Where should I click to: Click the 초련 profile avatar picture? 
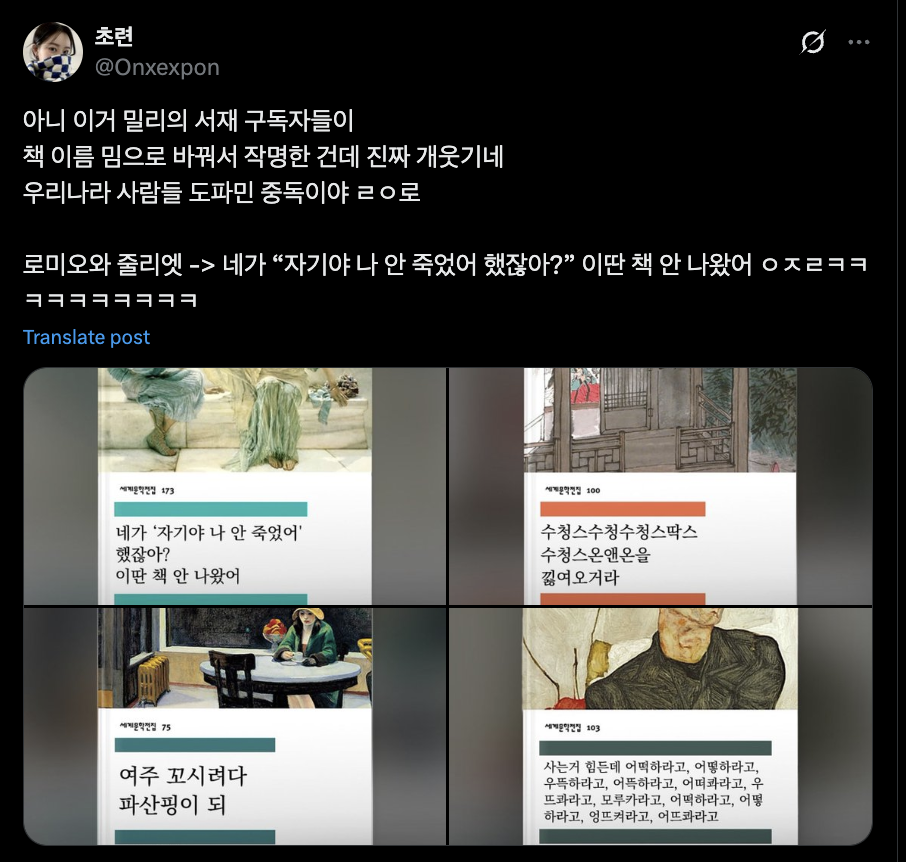[x=53, y=52]
